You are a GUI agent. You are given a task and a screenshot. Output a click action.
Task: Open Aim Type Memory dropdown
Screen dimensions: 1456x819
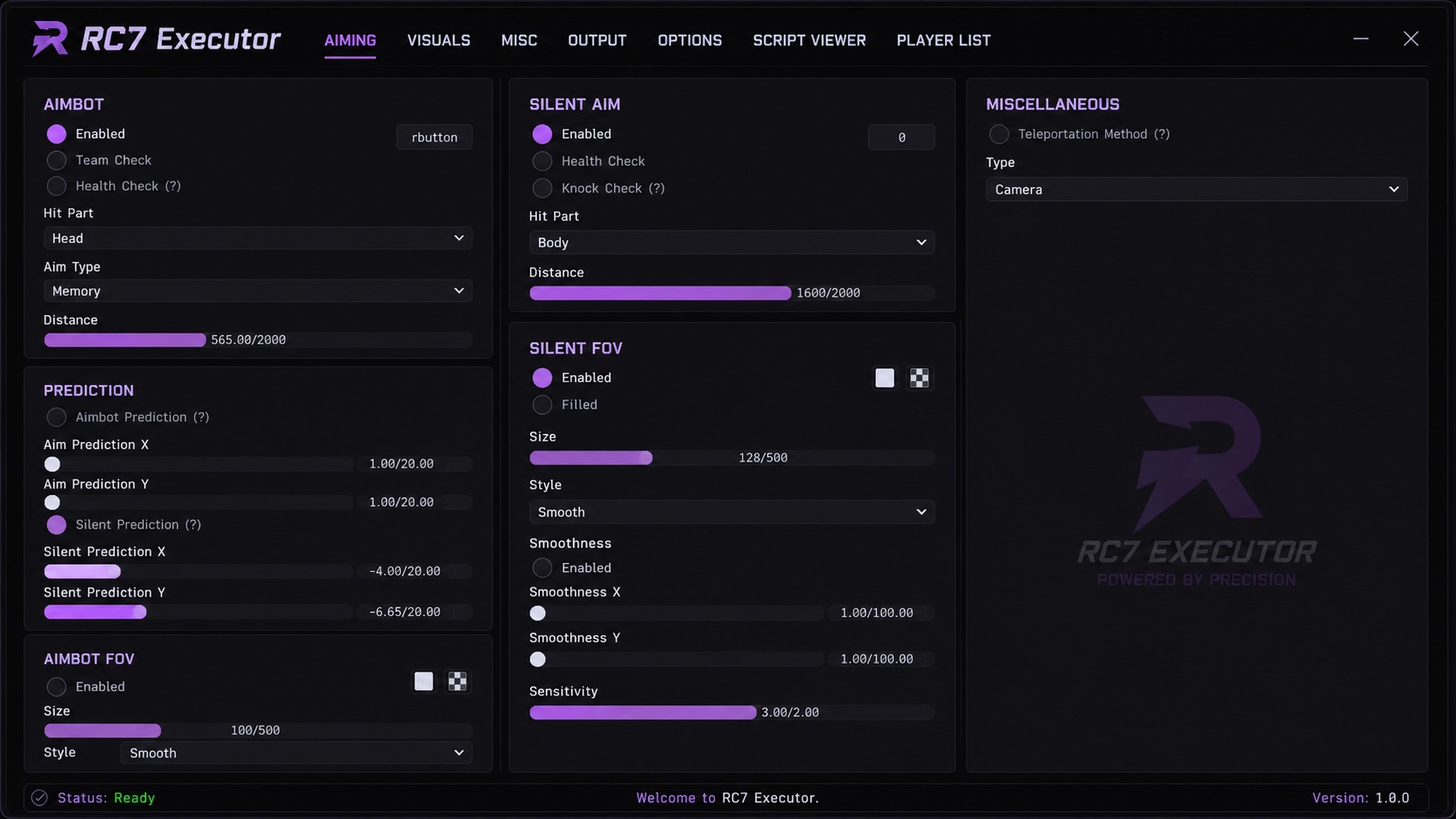click(x=258, y=291)
